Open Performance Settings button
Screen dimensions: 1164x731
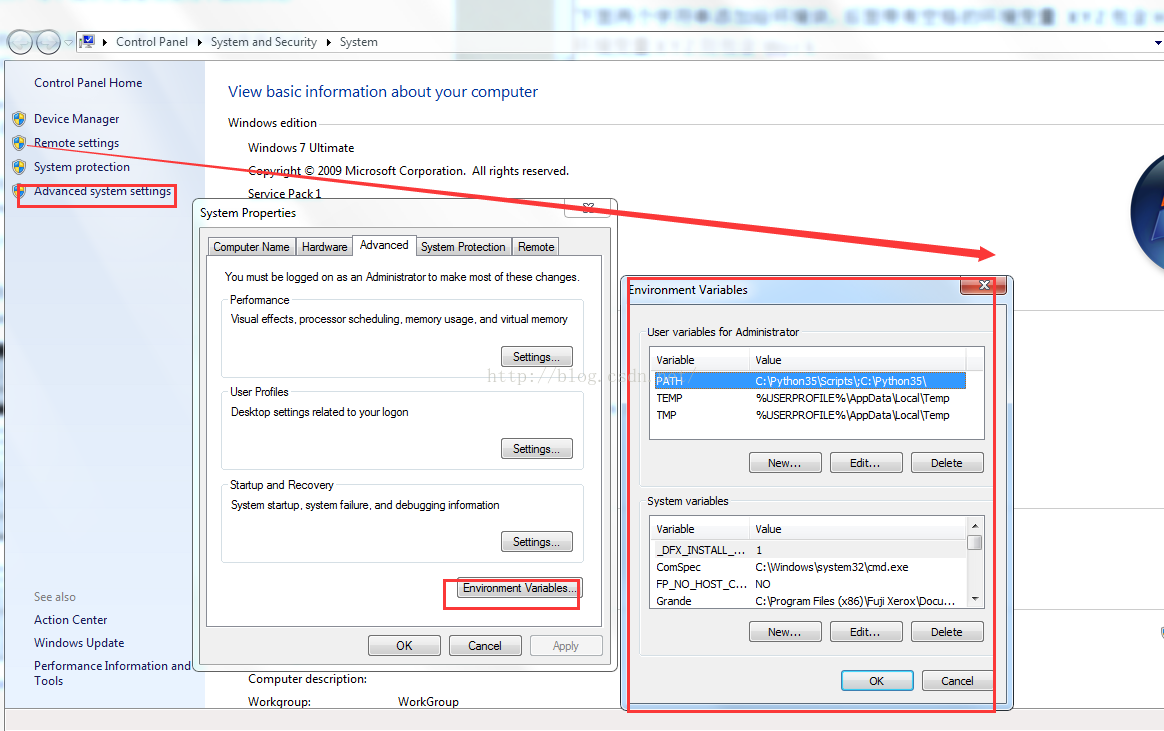coord(537,357)
